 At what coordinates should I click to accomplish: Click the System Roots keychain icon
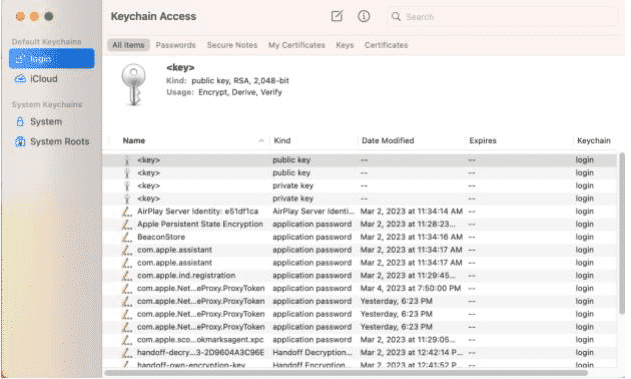20,142
